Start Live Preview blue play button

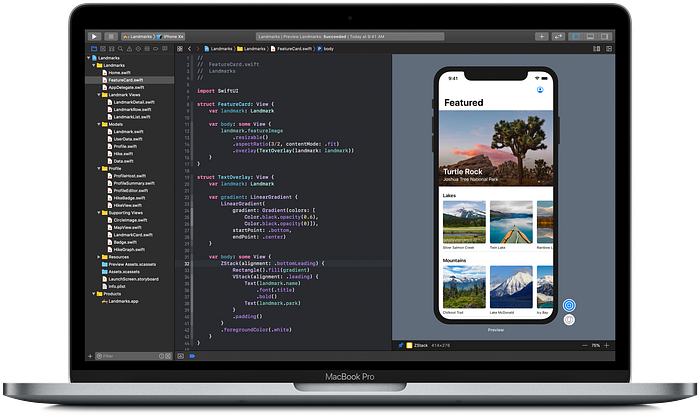pos(569,305)
